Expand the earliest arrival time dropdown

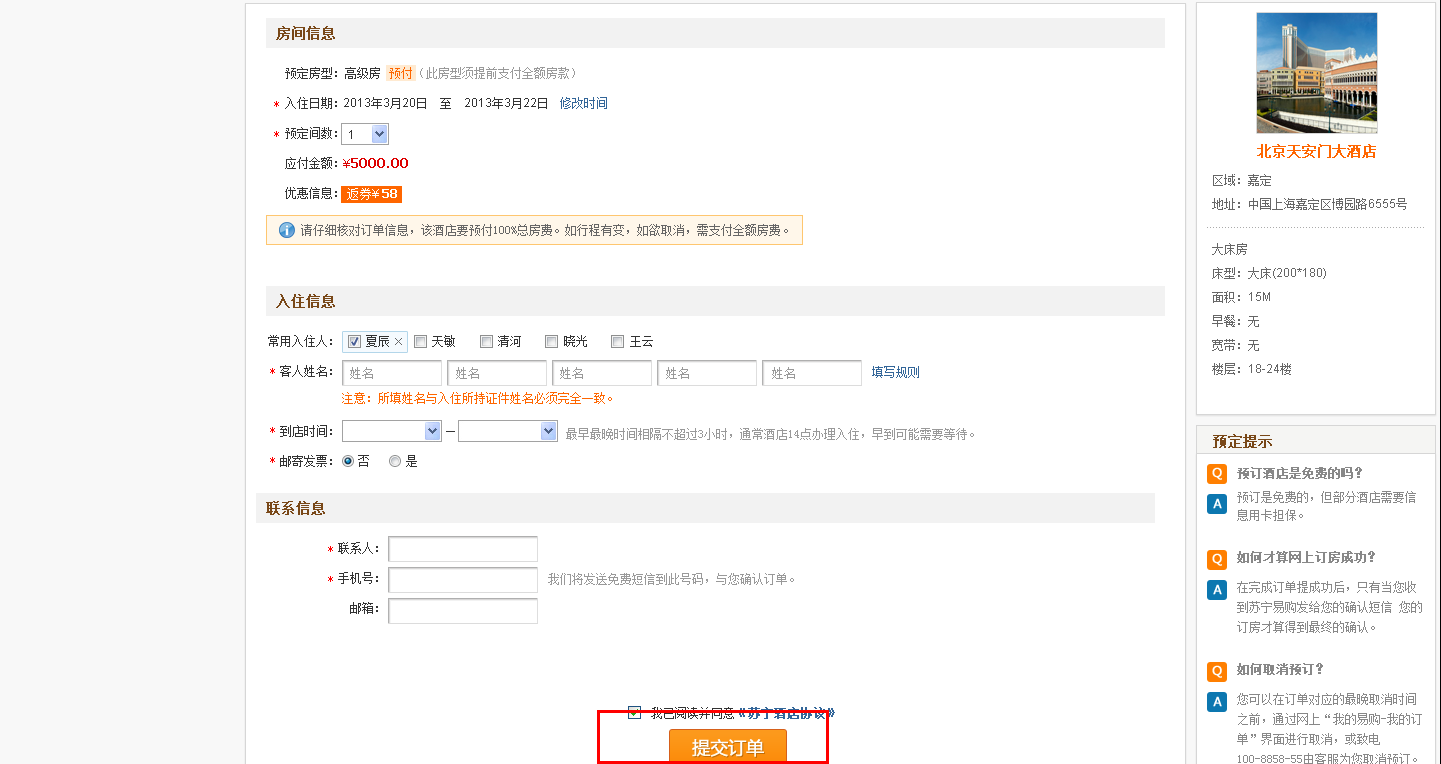point(392,431)
